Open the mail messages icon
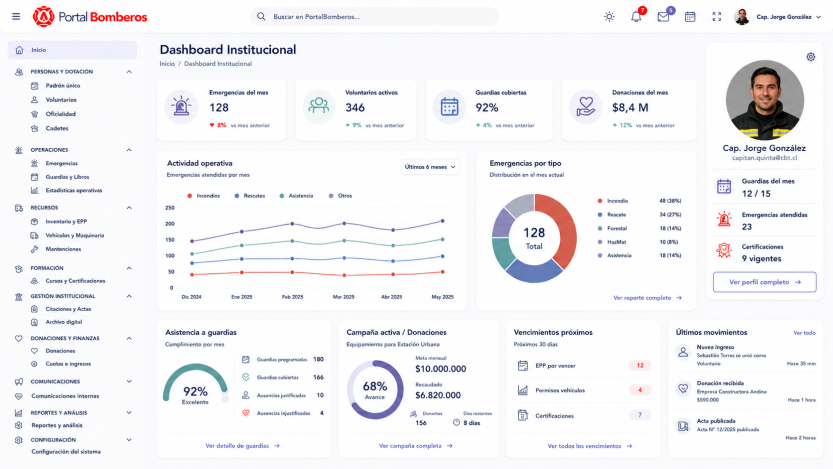Screen dimensions: 833x469 [663, 17]
